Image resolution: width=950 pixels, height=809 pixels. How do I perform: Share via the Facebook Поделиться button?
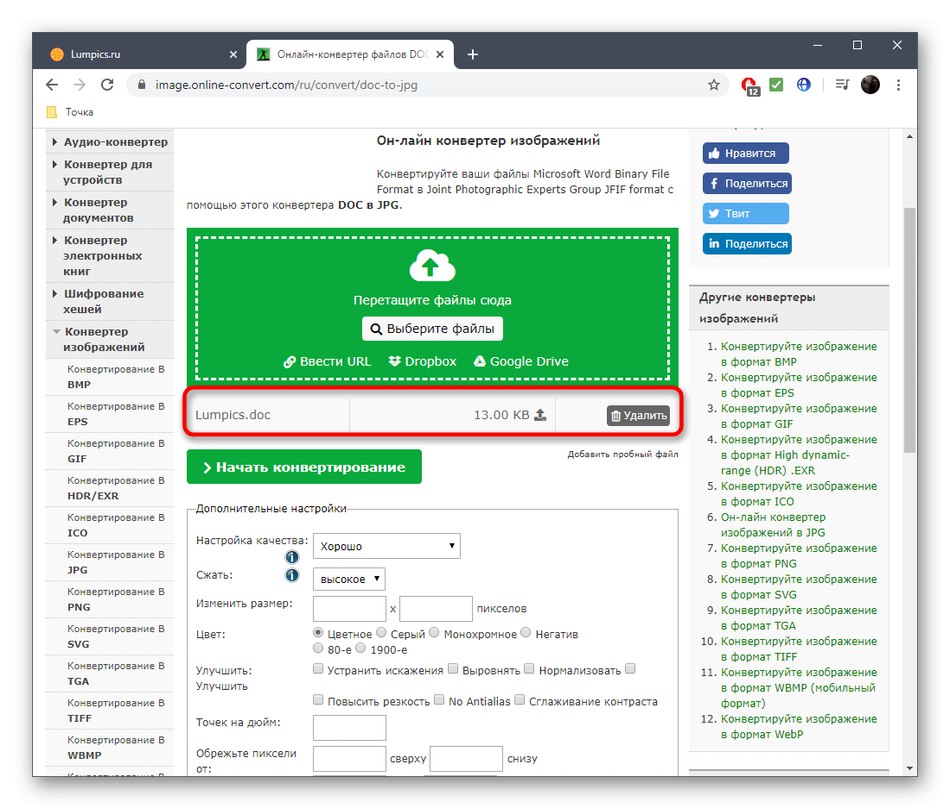747,183
